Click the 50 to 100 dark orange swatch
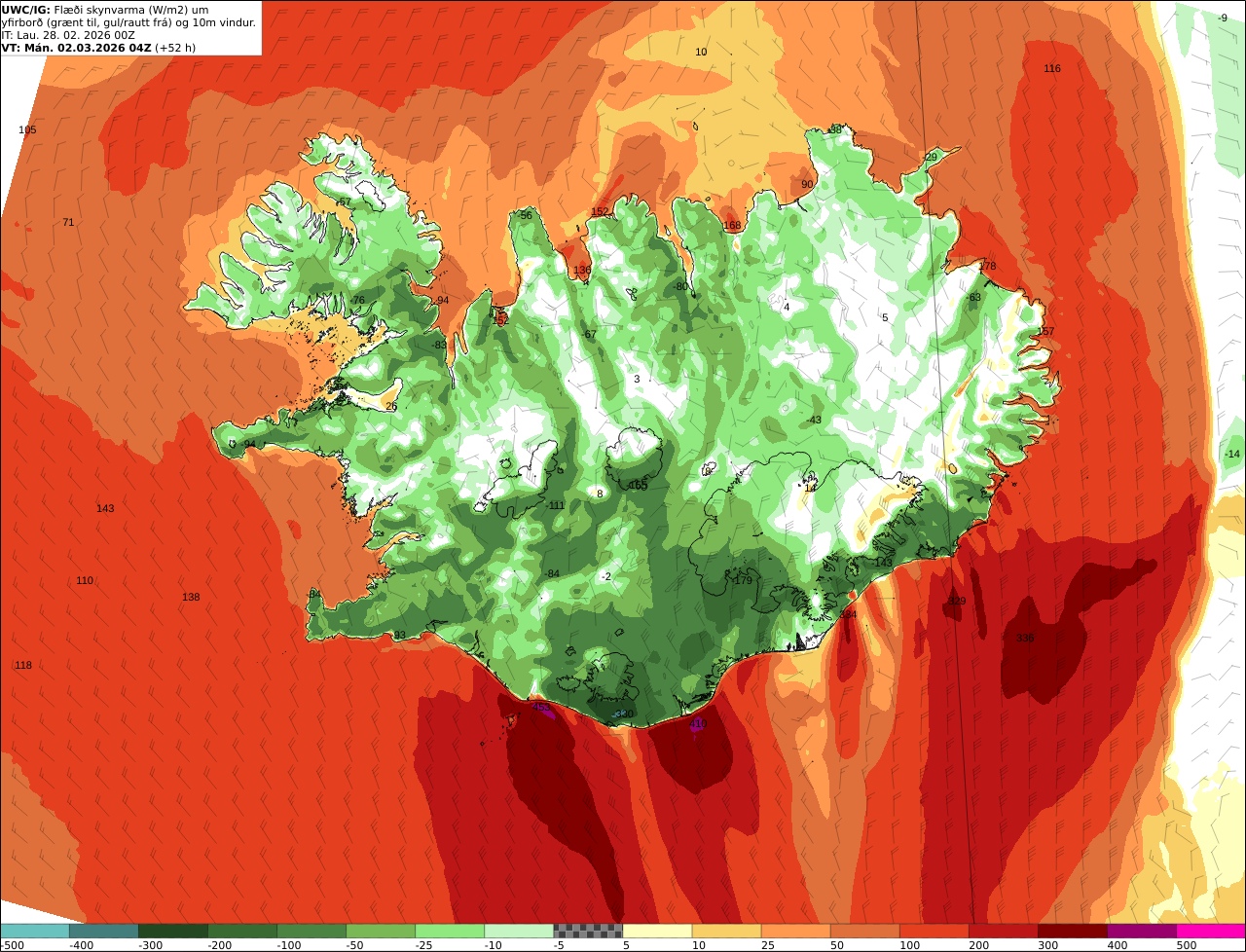Screen dimensions: 1246x952 point(864,931)
